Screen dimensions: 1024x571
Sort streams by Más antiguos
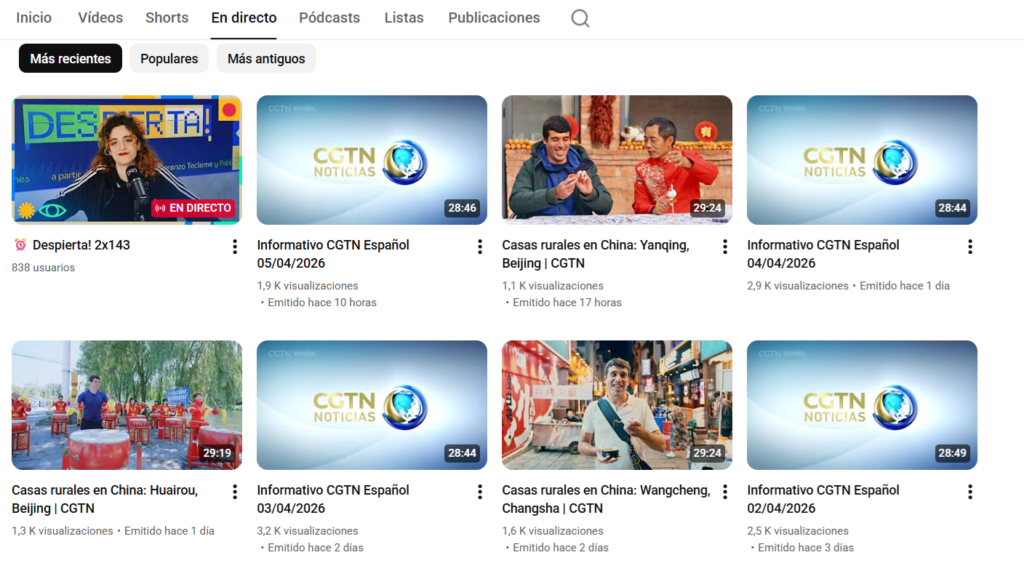266,59
